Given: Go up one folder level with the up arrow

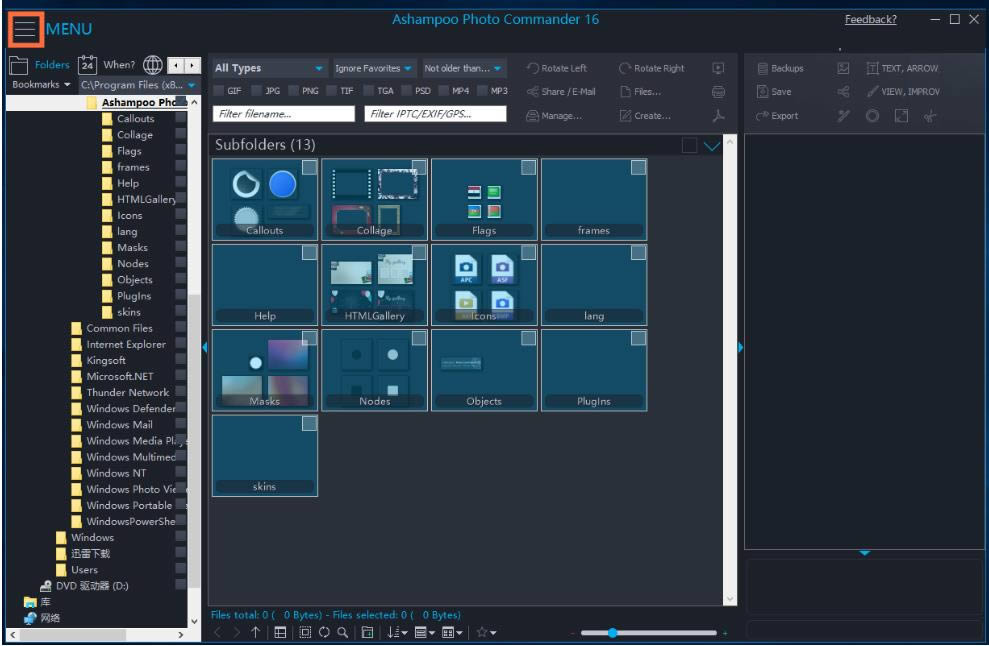Looking at the screenshot, I should (x=255, y=632).
